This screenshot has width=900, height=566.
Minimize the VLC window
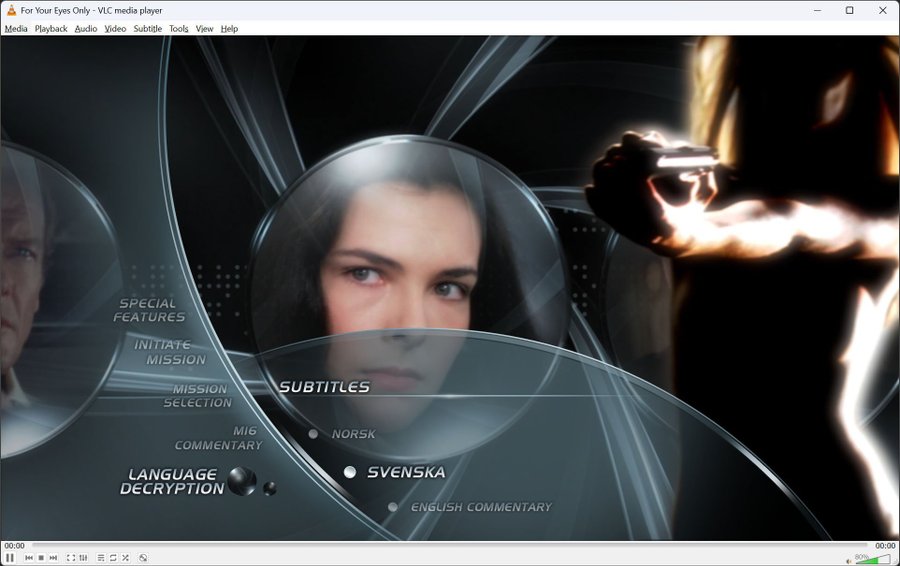pos(817,10)
